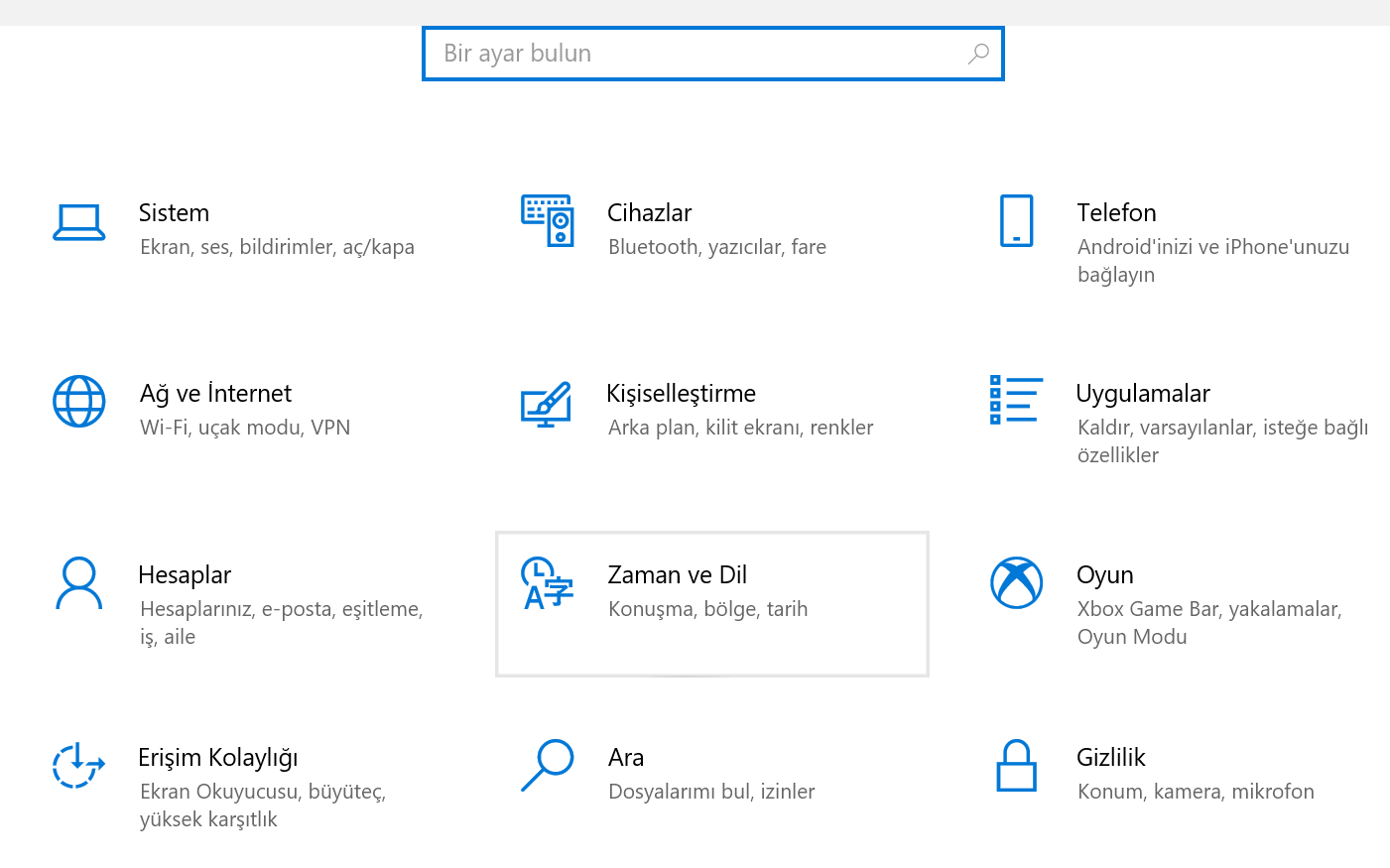Select the Ara magnifying glass icon

coord(547,765)
